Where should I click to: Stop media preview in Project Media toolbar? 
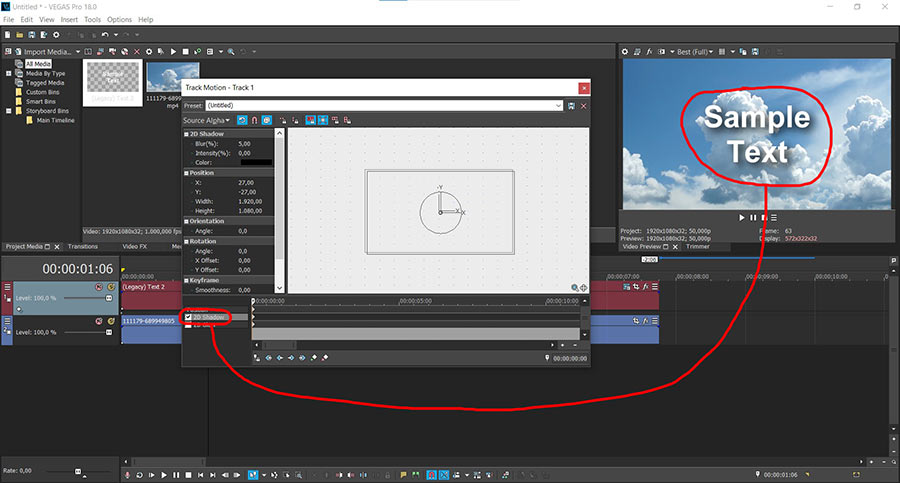185,52
